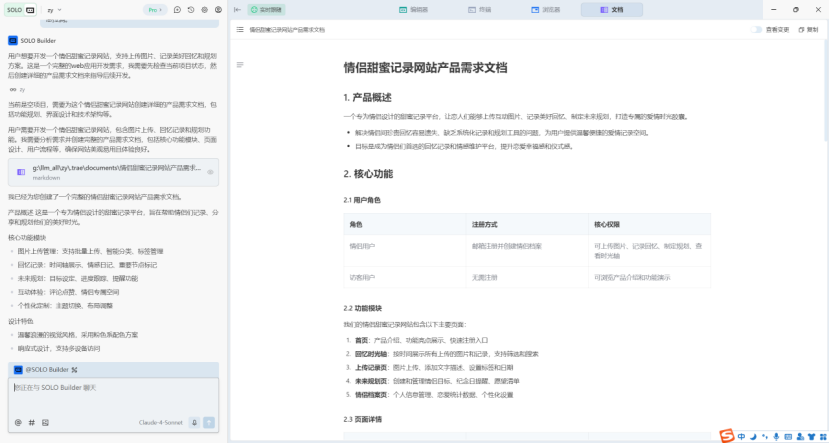Click the moon icon in input toolbar

point(753,437)
